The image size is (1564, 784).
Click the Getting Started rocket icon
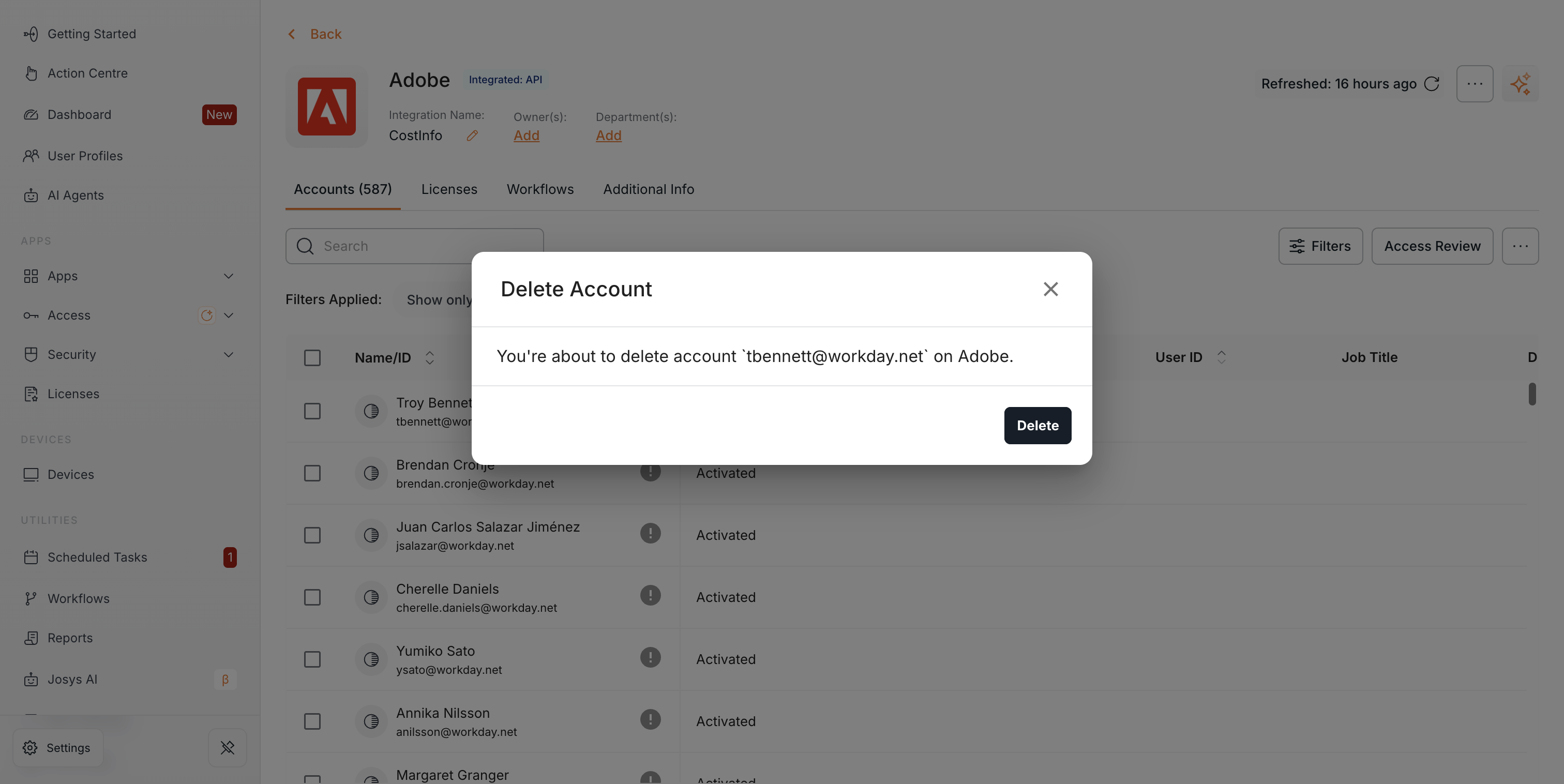click(31, 34)
